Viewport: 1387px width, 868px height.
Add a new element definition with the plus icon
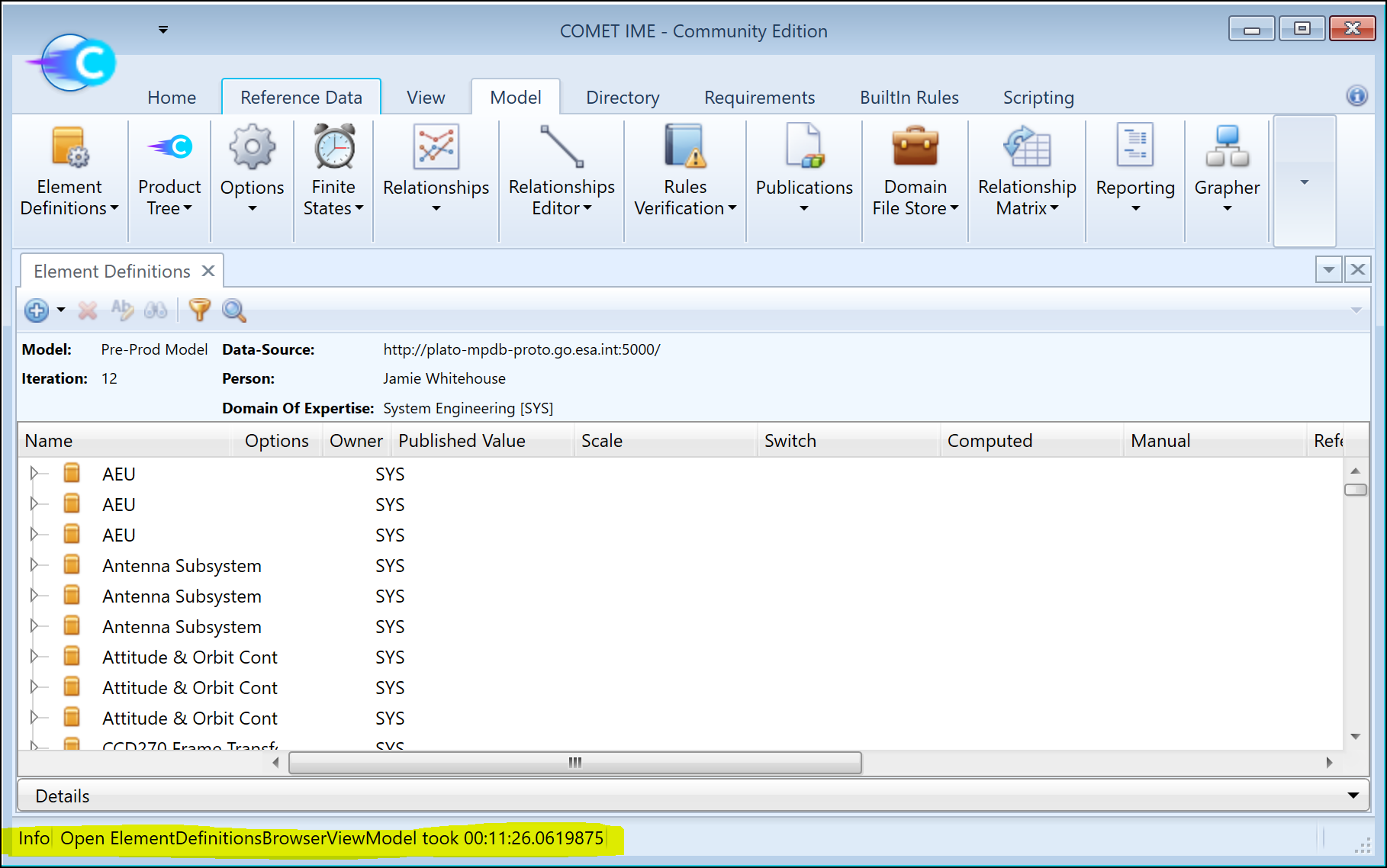[37, 310]
